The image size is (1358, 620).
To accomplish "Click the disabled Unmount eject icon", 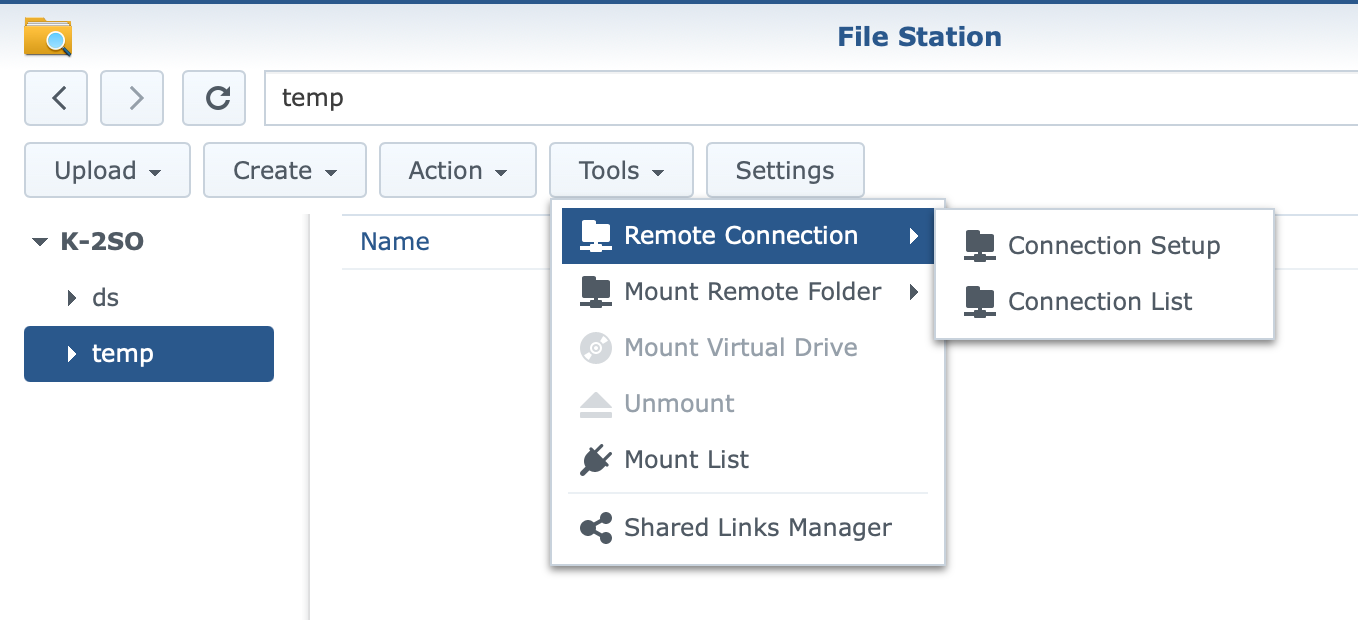I will [596, 404].
